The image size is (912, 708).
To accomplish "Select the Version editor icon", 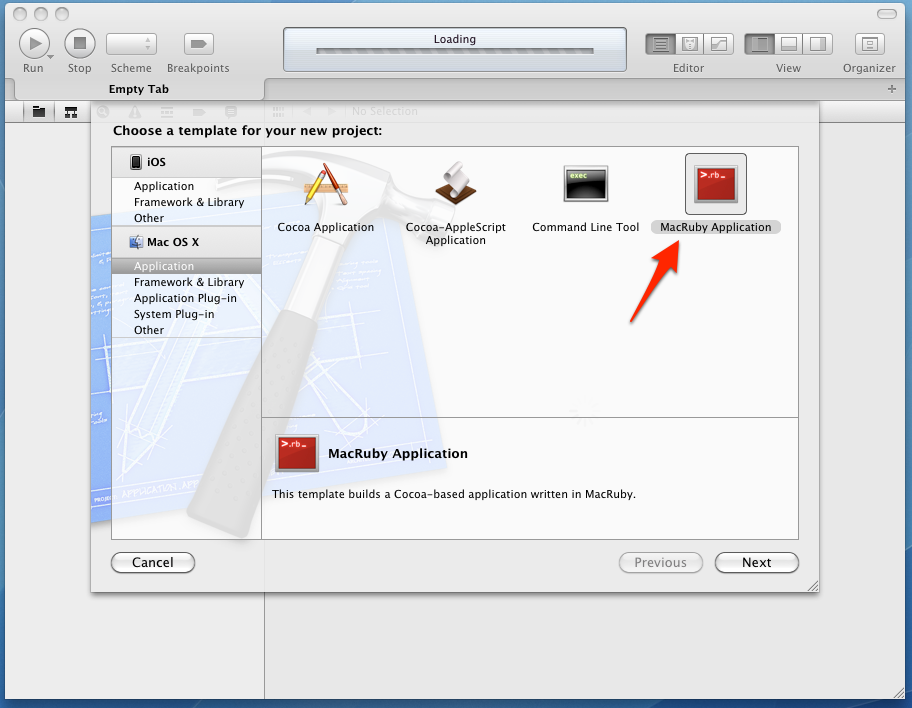I will (719, 44).
